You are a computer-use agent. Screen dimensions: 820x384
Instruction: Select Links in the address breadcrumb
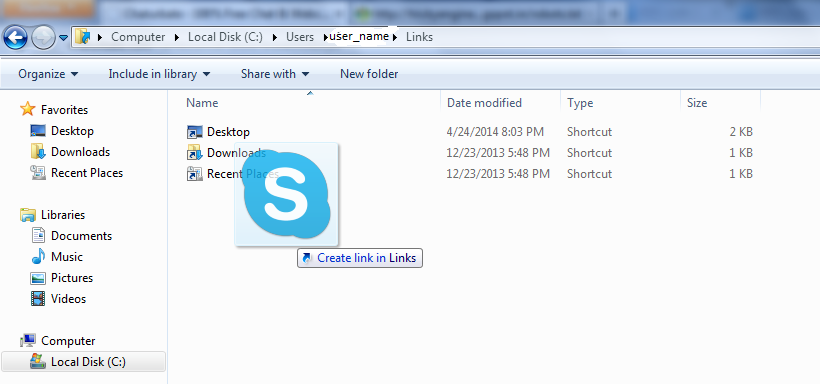tap(419, 37)
